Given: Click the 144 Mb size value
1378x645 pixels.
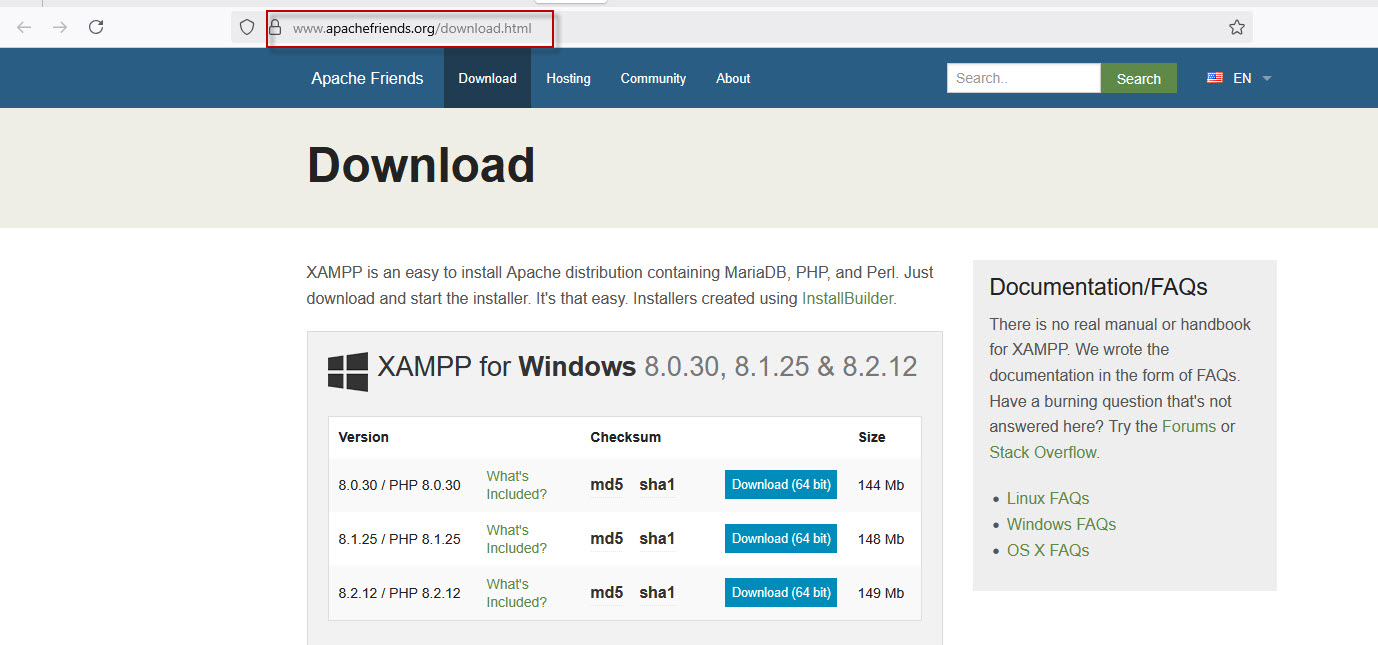Looking at the screenshot, I should point(881,485).
